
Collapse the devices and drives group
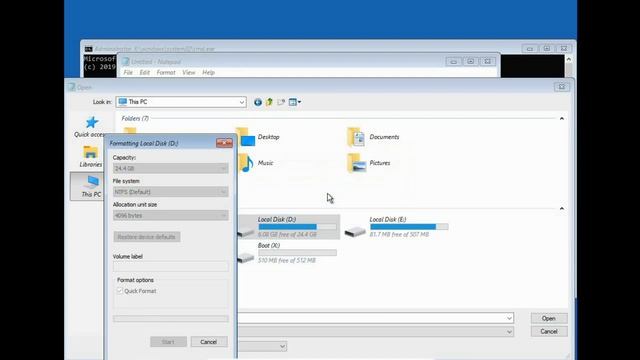point(562,209)
